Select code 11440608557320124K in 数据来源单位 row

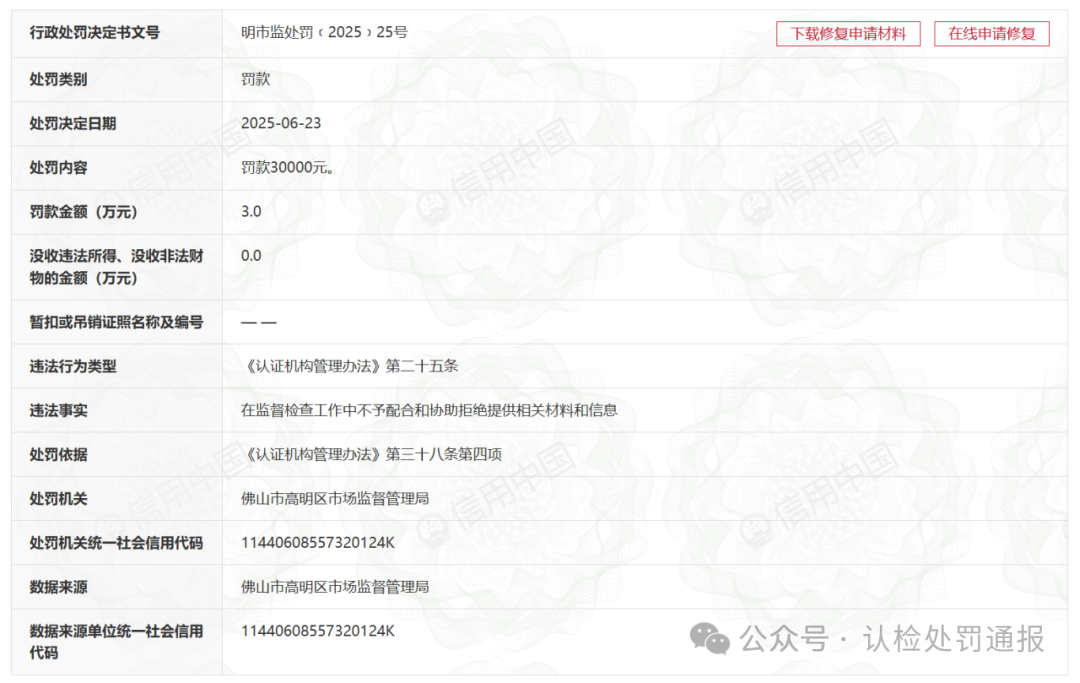coord(318,631)
